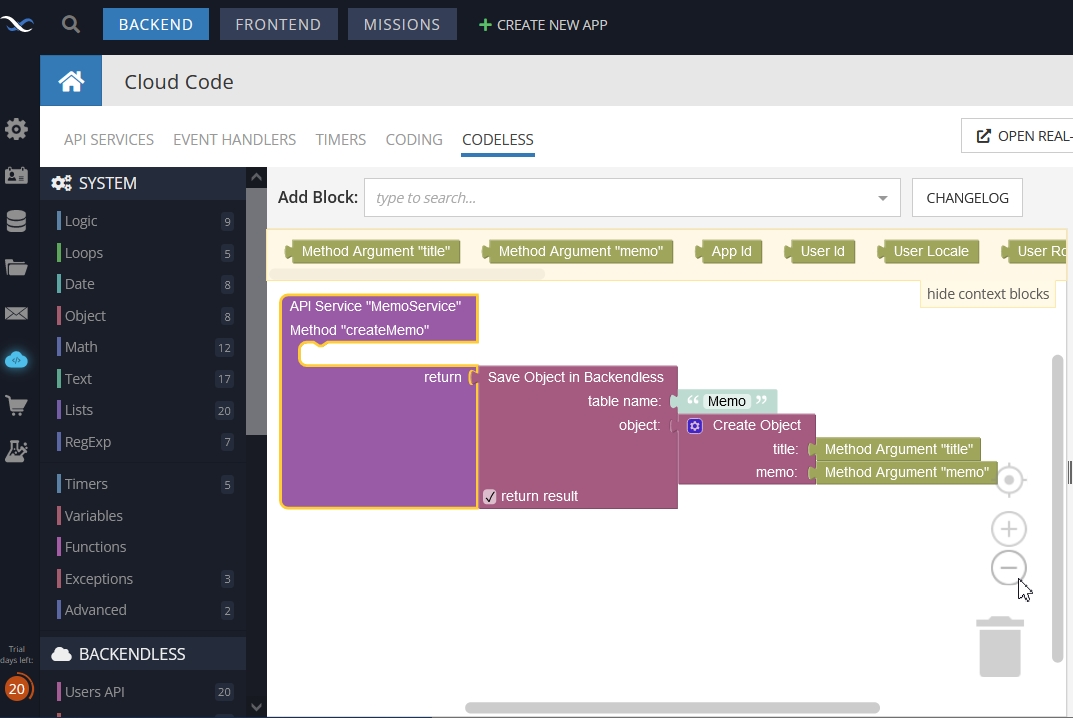Center the workspace with the target icon
Screen dimensions: 1073x718
[1009, 480]
